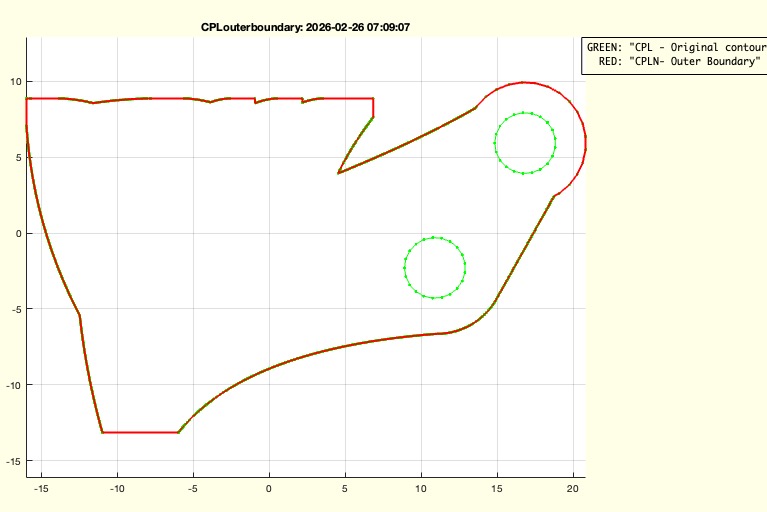Click the bottom-left corner of the contour
This screenshot has height=512, width=767.
click(102, 432)
